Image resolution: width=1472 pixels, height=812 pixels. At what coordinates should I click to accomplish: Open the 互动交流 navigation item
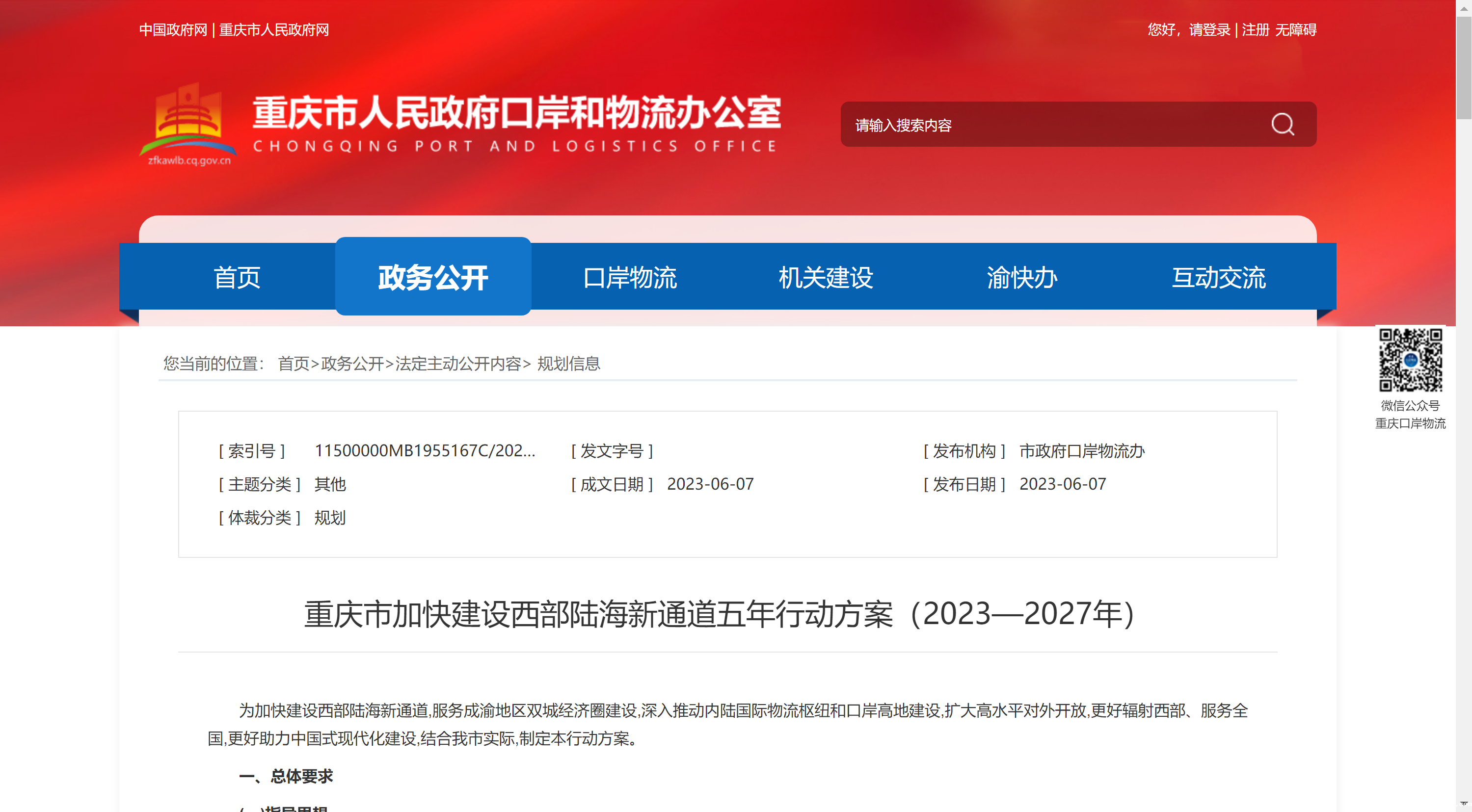coord(1218,278)
